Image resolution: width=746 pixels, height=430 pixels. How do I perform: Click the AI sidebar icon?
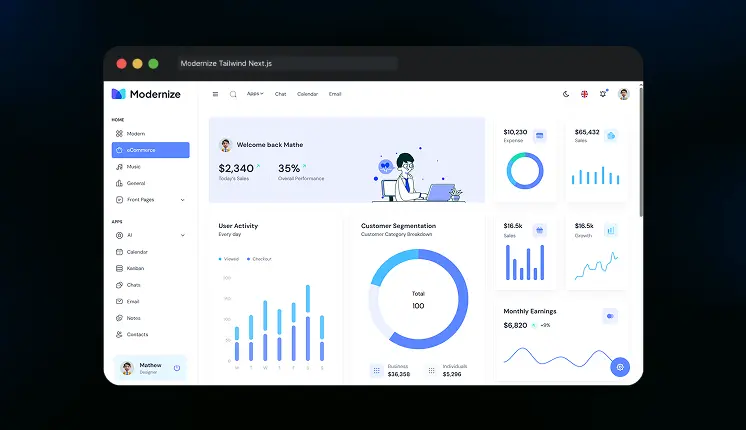click(x=119, y=235)
